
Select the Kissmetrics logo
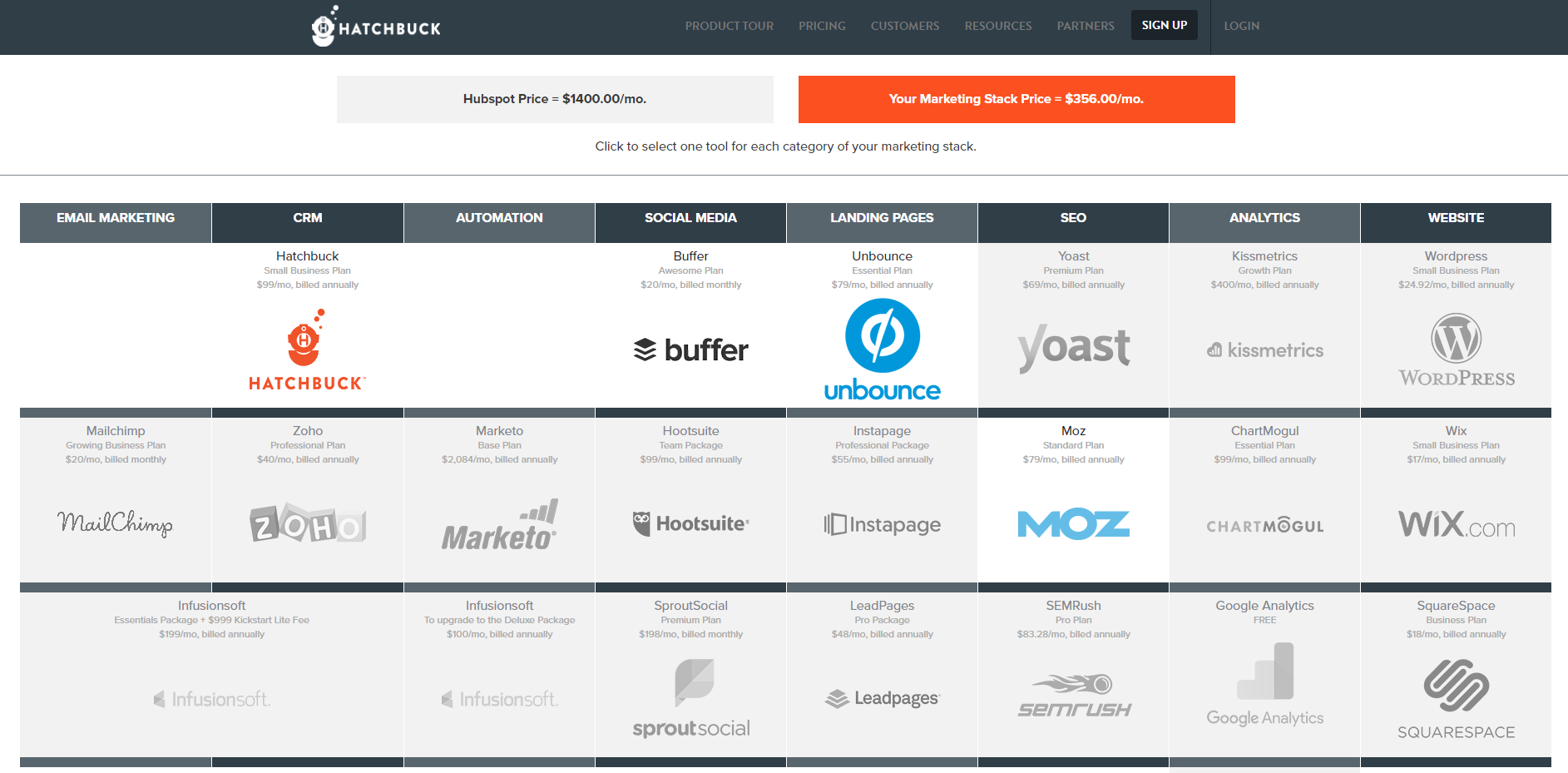(x=1264, y=350)
